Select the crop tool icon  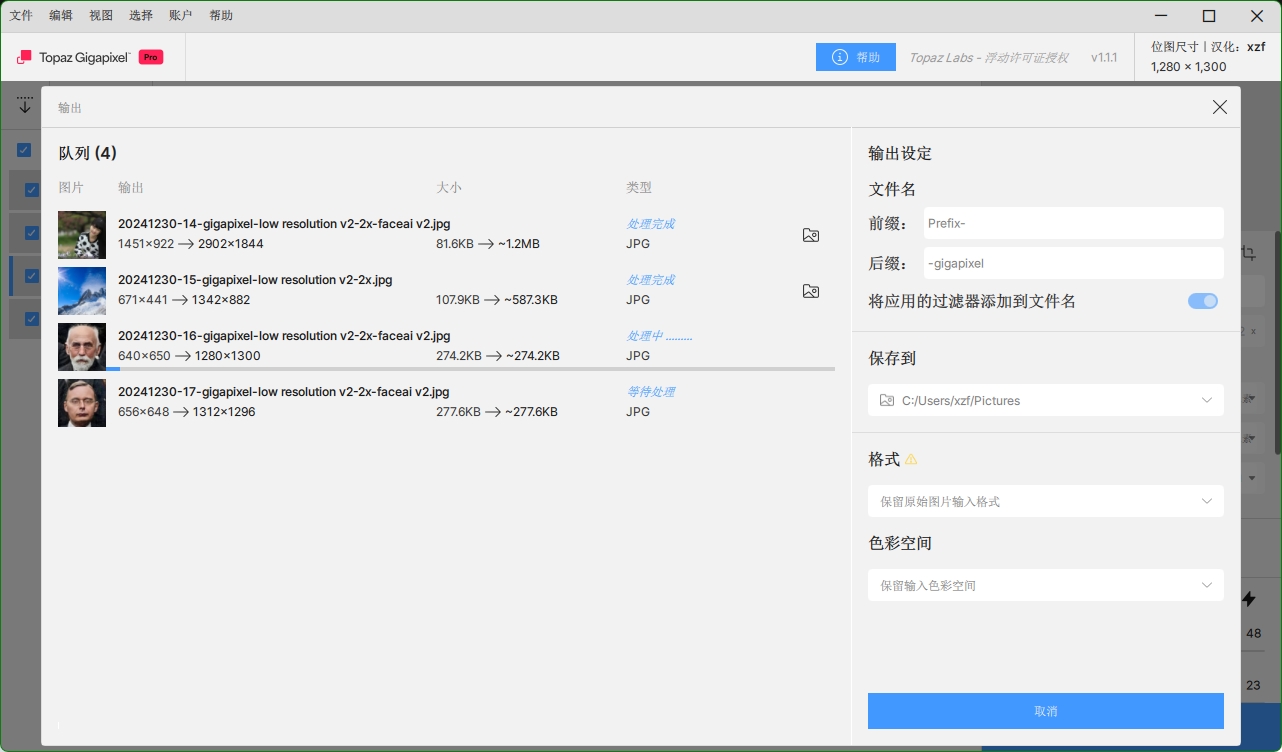(1248, 254)
